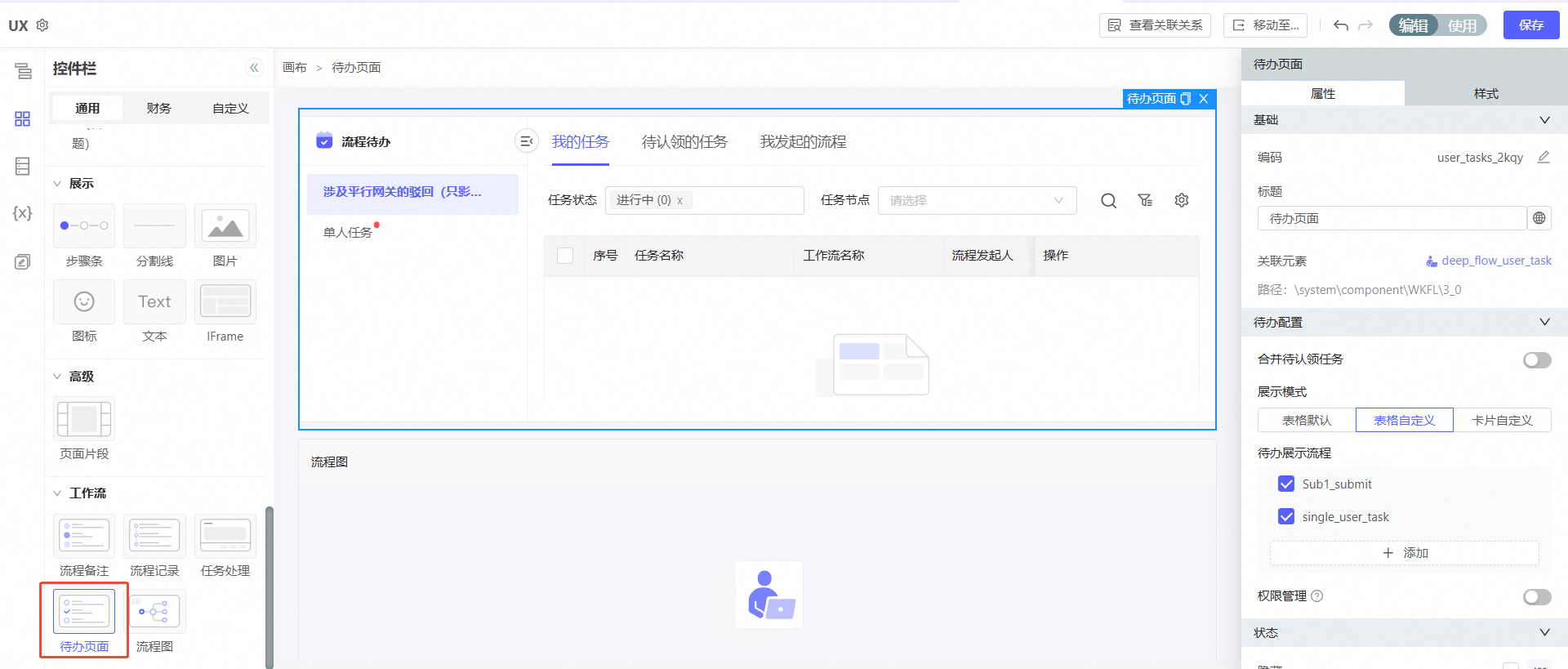
Task: Click the search magnifier icon in task filter
Action: [x=1108, y=201]
